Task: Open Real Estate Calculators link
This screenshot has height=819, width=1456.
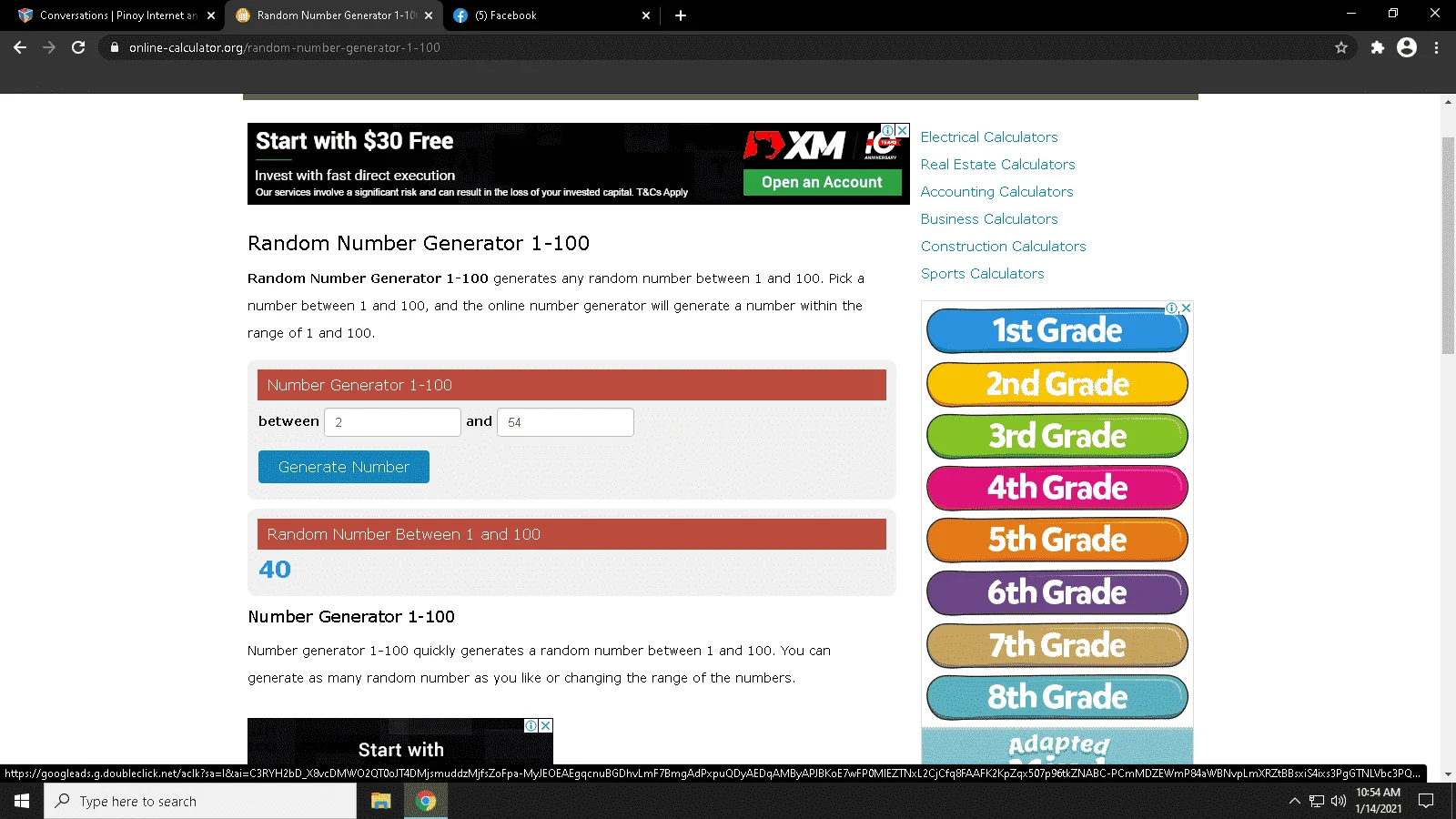Action: point(997,165)
